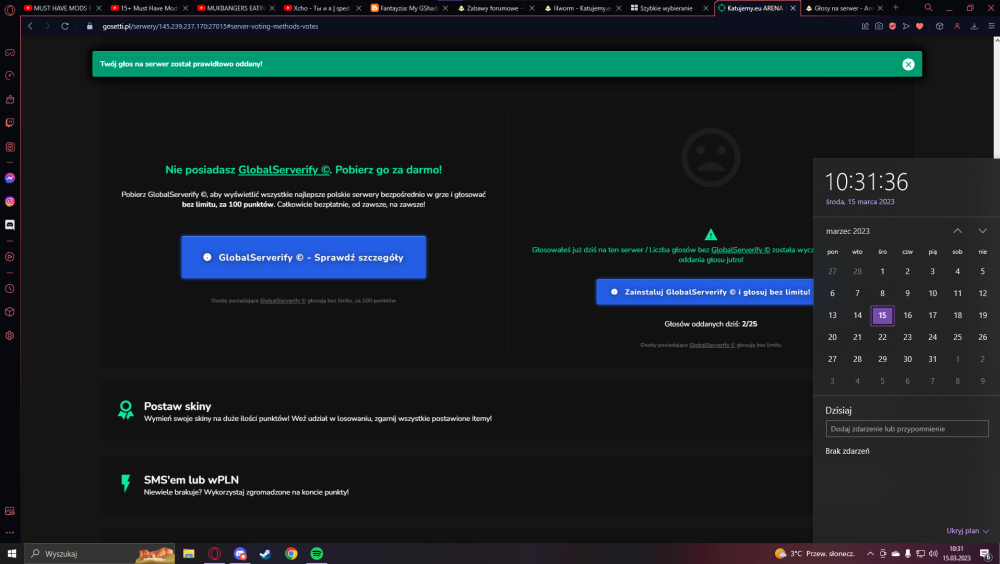Open GX Corner gamepad icon in sidebar
The width and height of the screenshot is (1000, 564).
10,52
